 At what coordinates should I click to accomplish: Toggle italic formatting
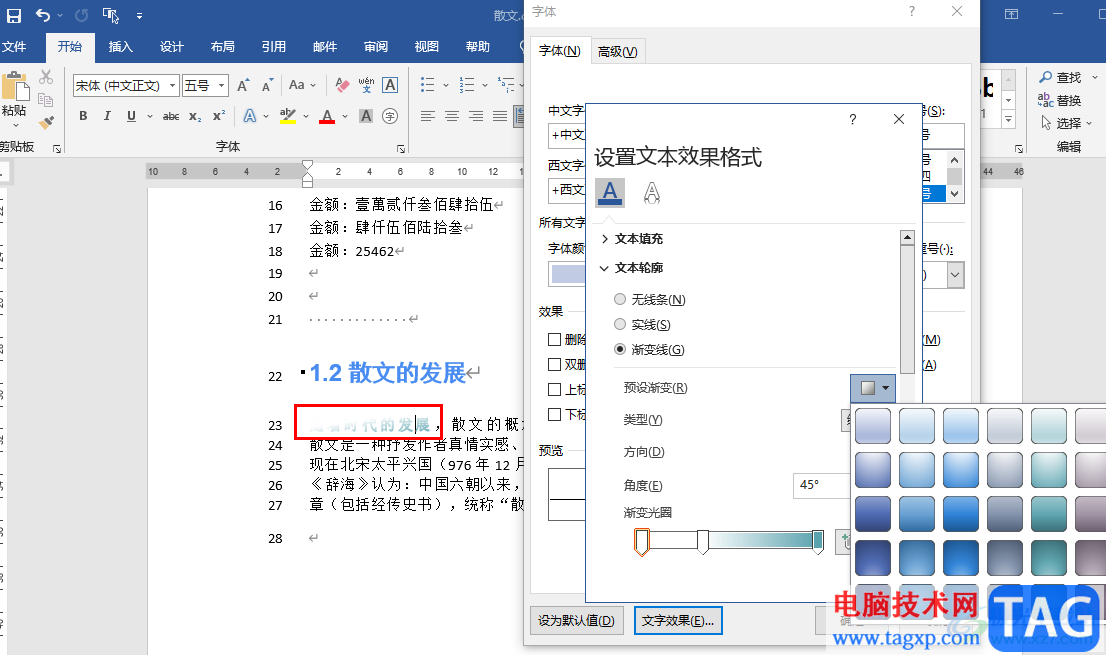pyautogui.click(x=107, y=116)
